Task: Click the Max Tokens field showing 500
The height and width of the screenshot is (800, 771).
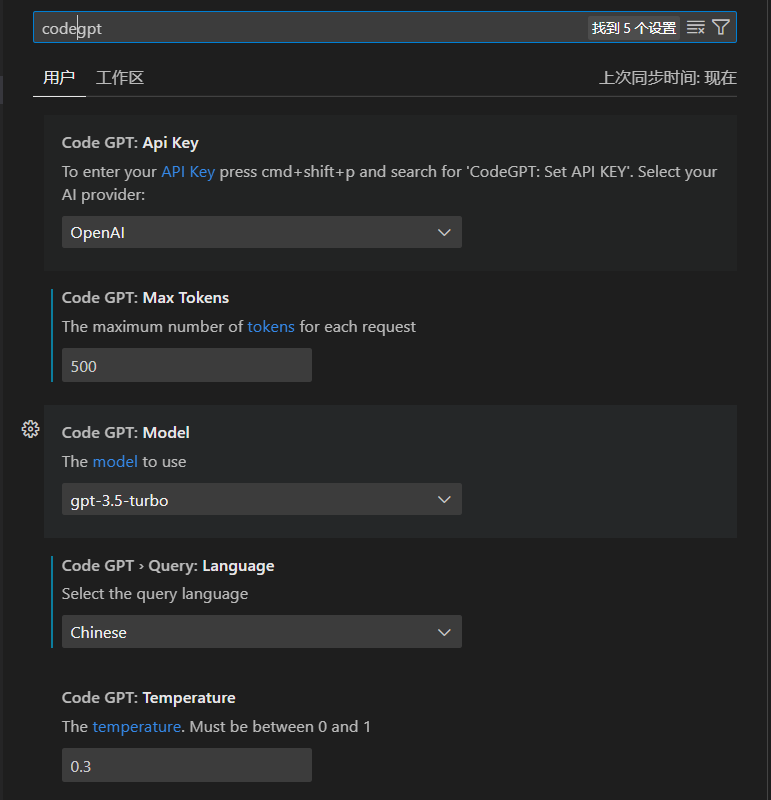Action: [x=186, y=366]
